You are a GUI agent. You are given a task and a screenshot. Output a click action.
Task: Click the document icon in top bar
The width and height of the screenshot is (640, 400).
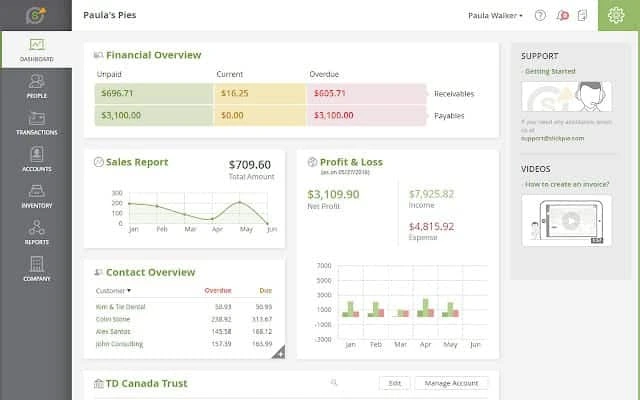tap(582, 16)
